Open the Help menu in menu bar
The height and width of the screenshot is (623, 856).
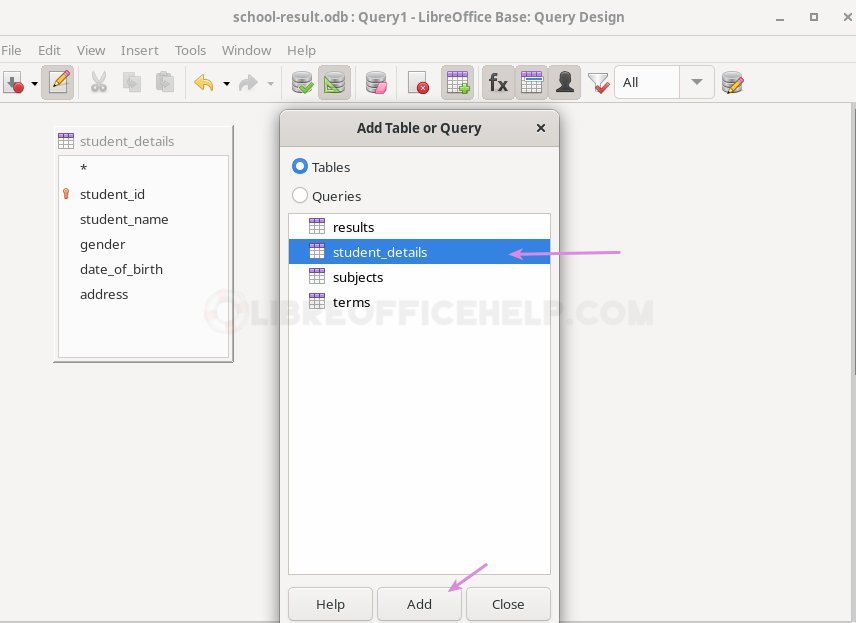[x=301, y=50]
